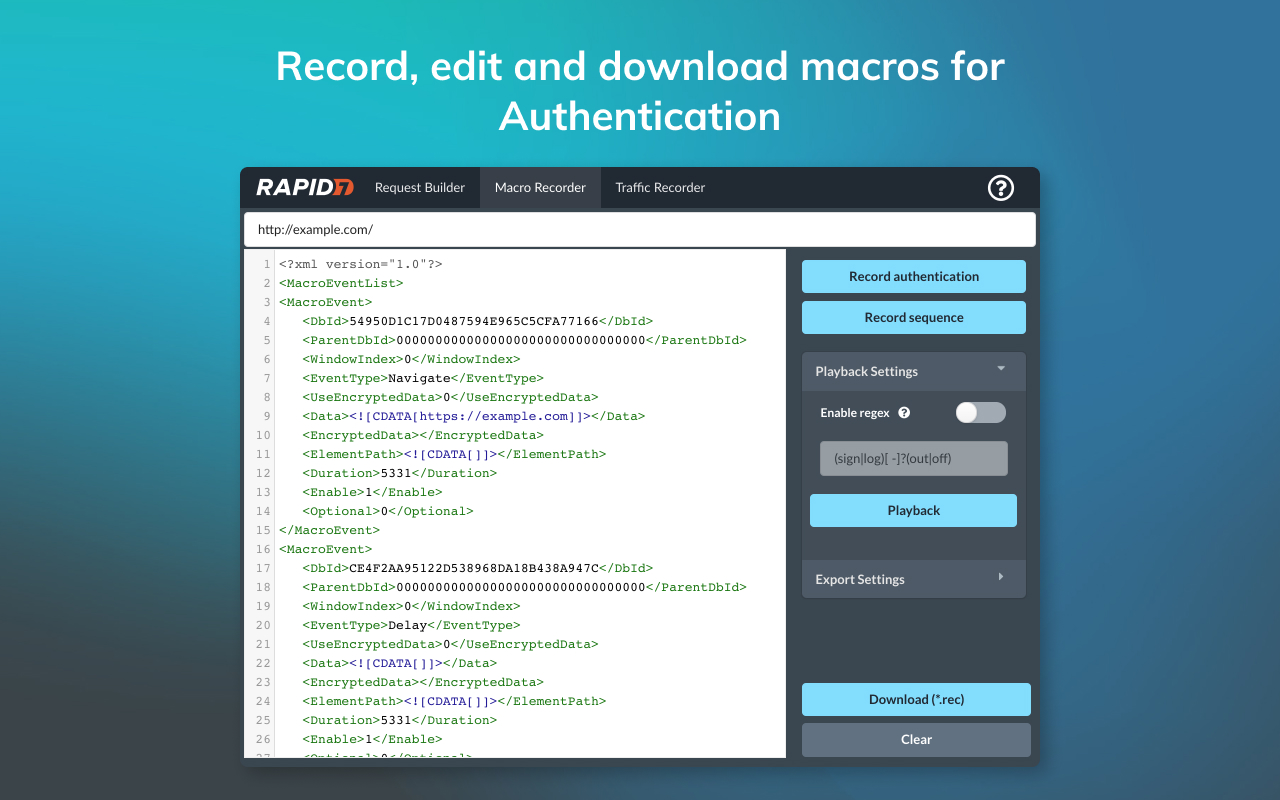Click the tooltip icon next to Enable regex

[x=903, y=412]
